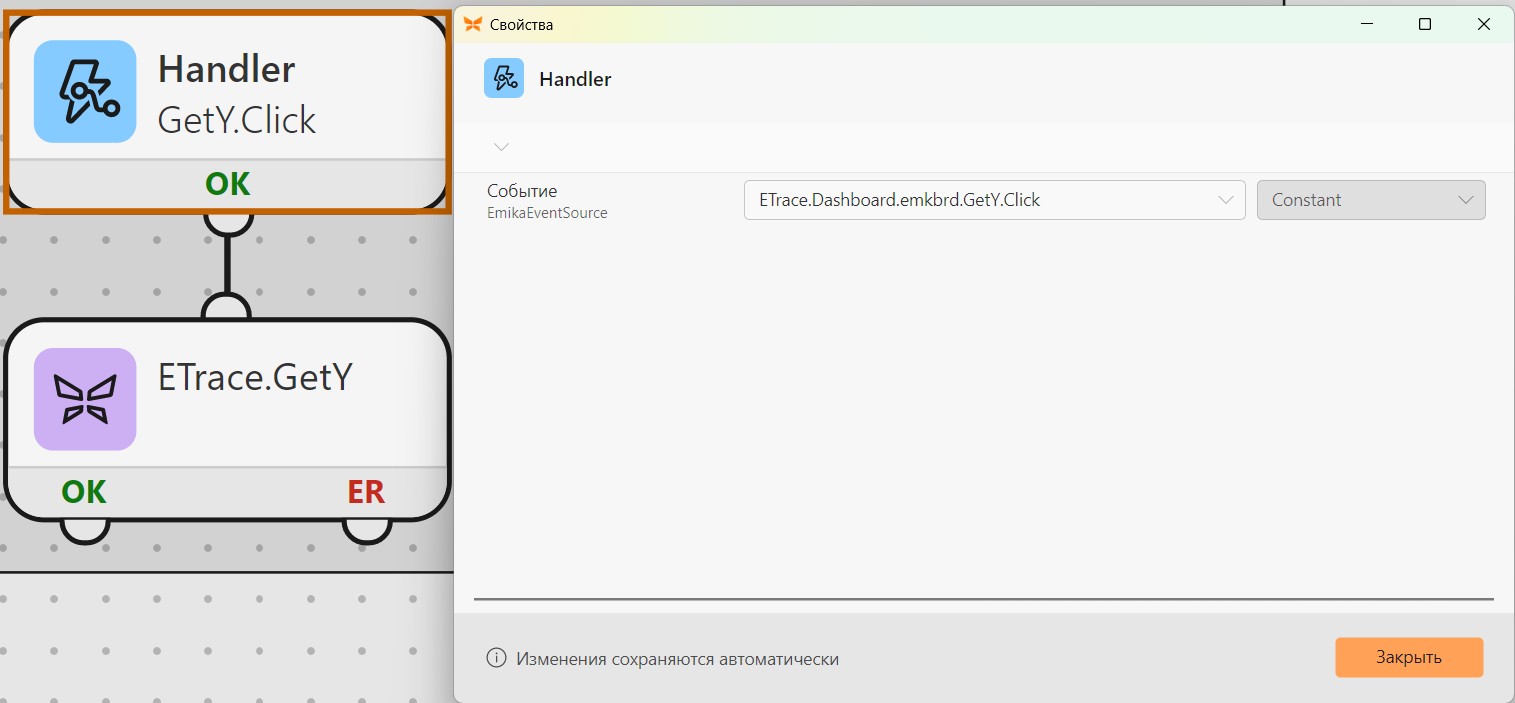The width and height of the screenshot is (1515, 703).
Task: Maximize the Свойства window
Action: coord(1425,25)
